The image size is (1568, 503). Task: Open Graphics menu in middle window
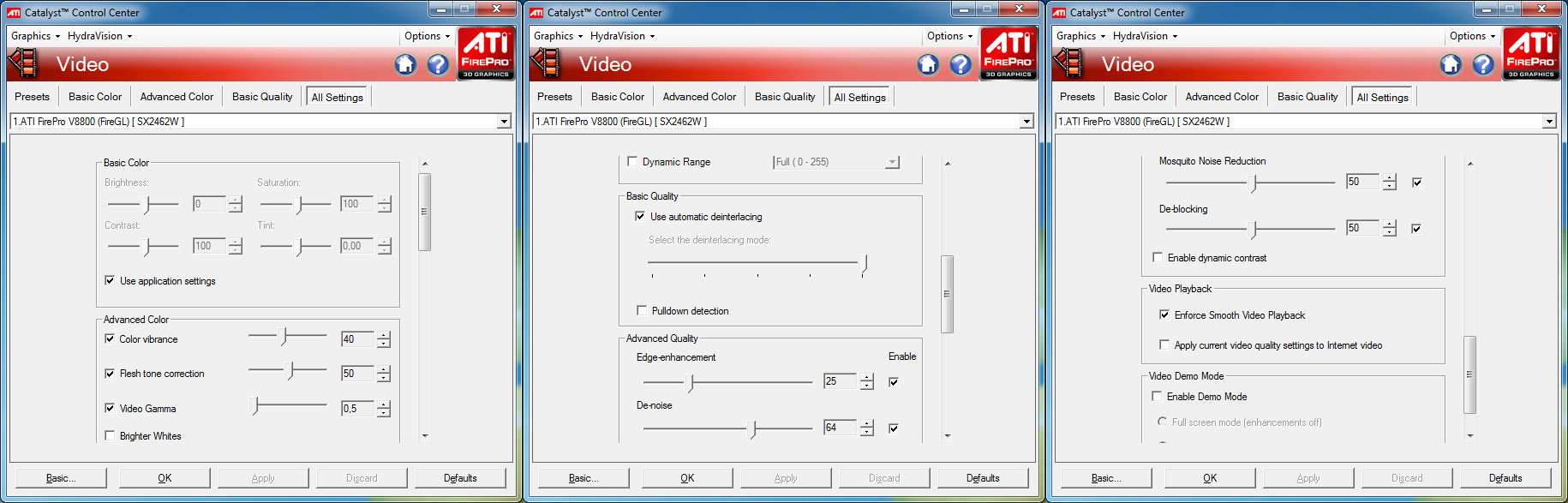pyautogui.click(x=558, y=36)
